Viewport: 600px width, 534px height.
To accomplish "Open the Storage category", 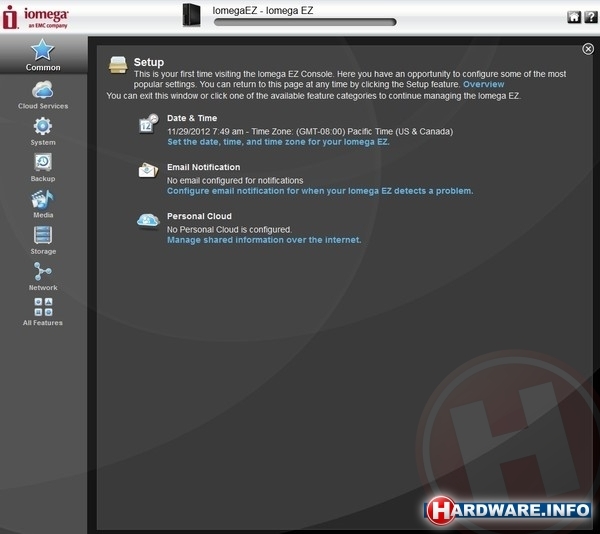I will point(42,235).
